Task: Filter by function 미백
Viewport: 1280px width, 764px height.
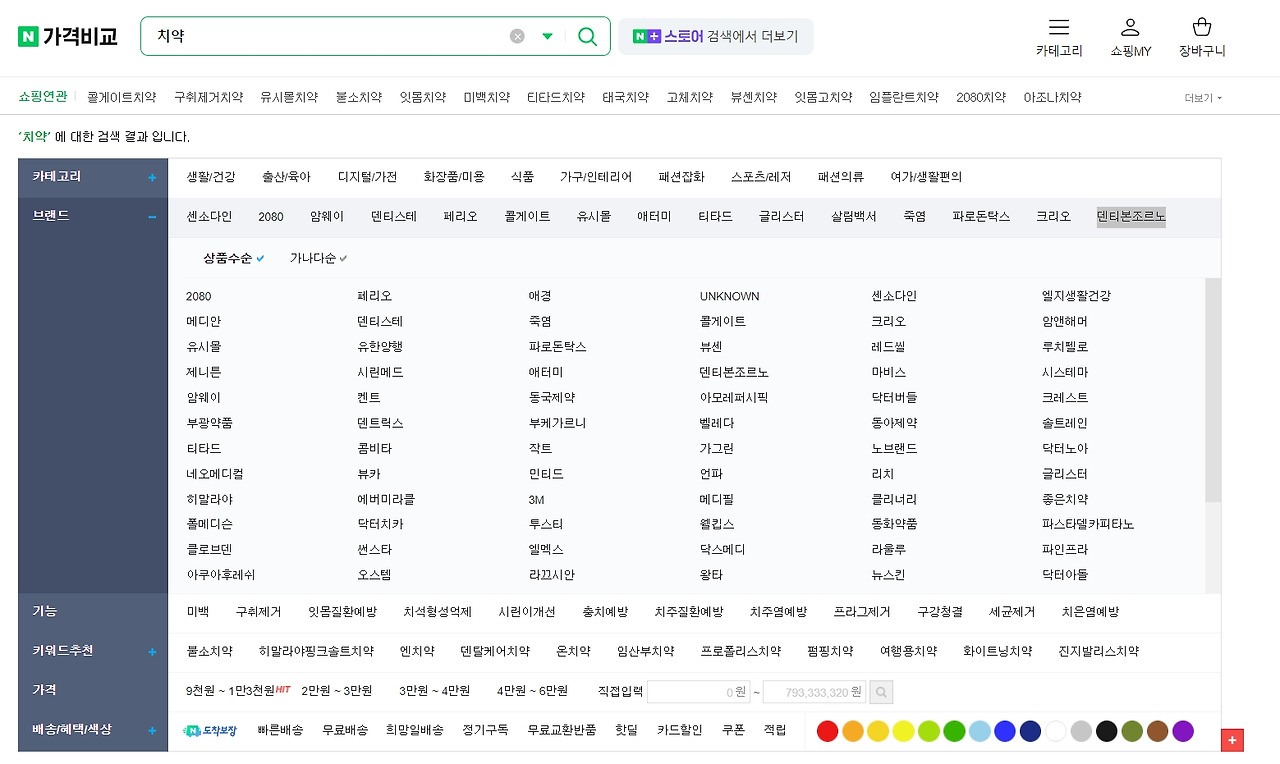Action: tap(198, 612)
